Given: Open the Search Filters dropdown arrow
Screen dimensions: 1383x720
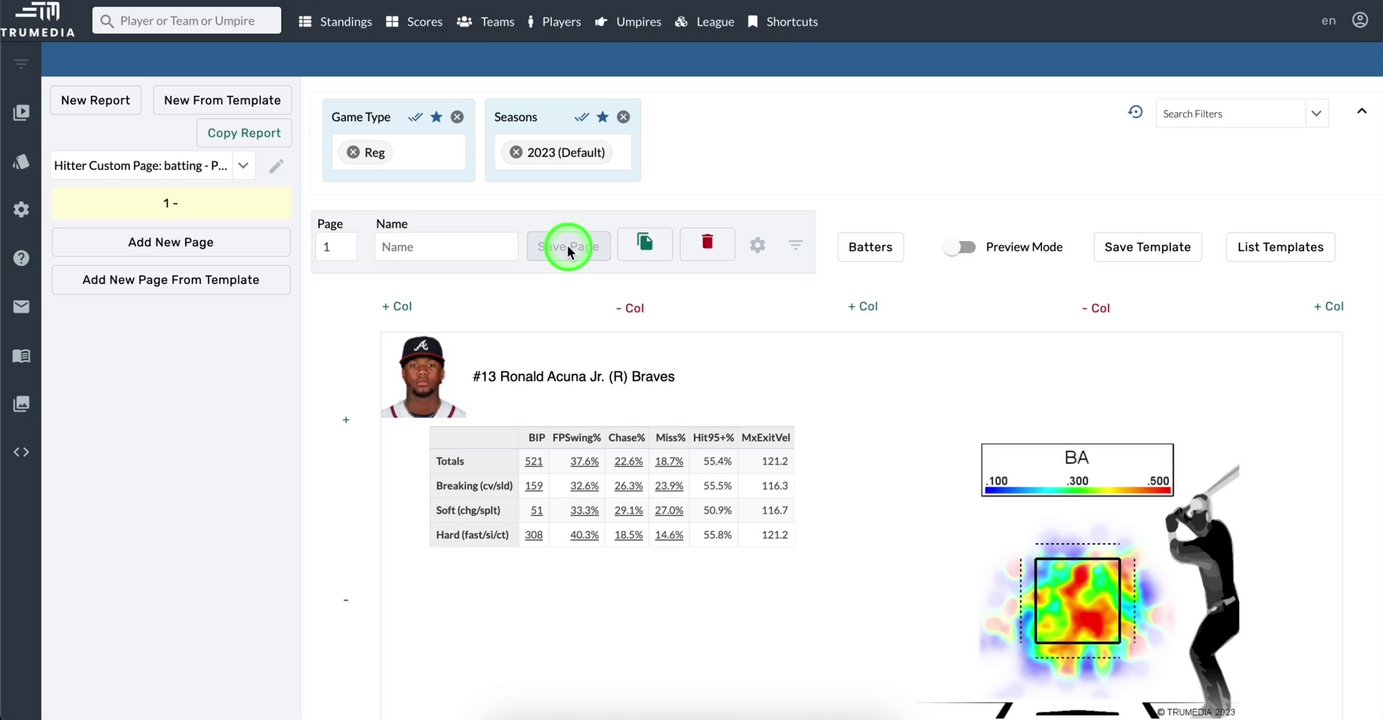Looking at the screenshot, I should click(1316, 114).
